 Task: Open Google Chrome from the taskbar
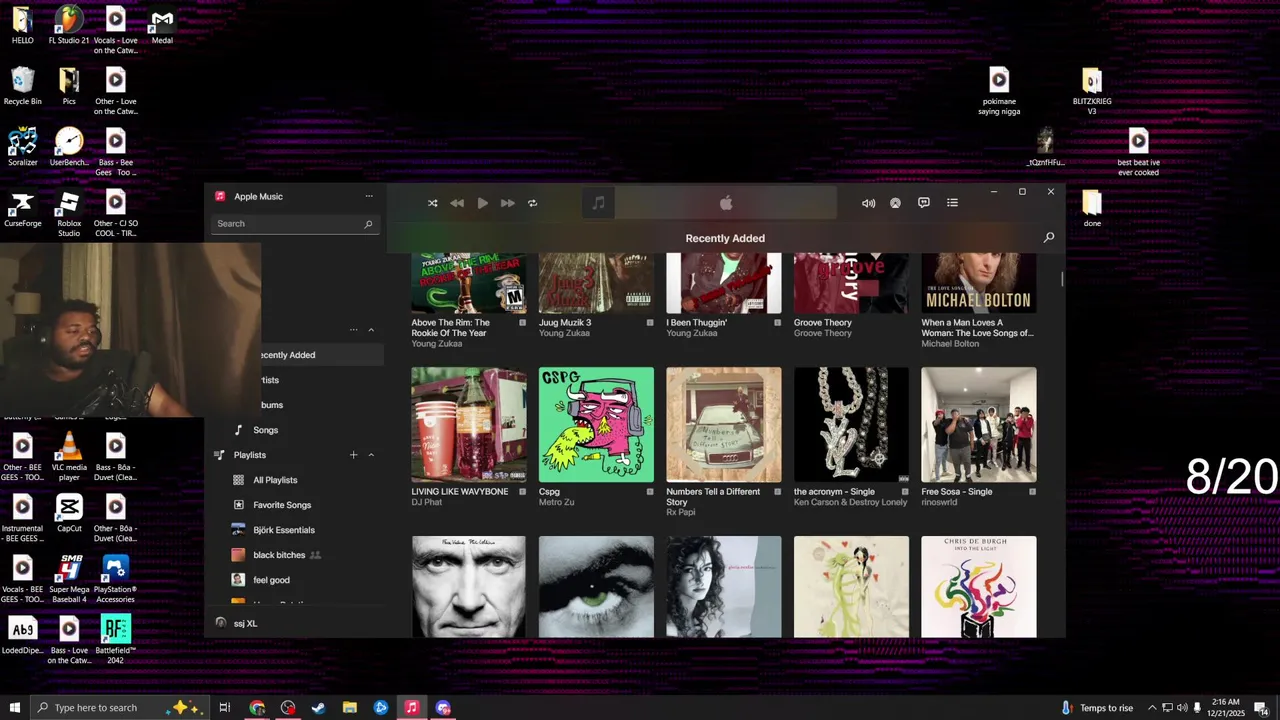point(257,707)
